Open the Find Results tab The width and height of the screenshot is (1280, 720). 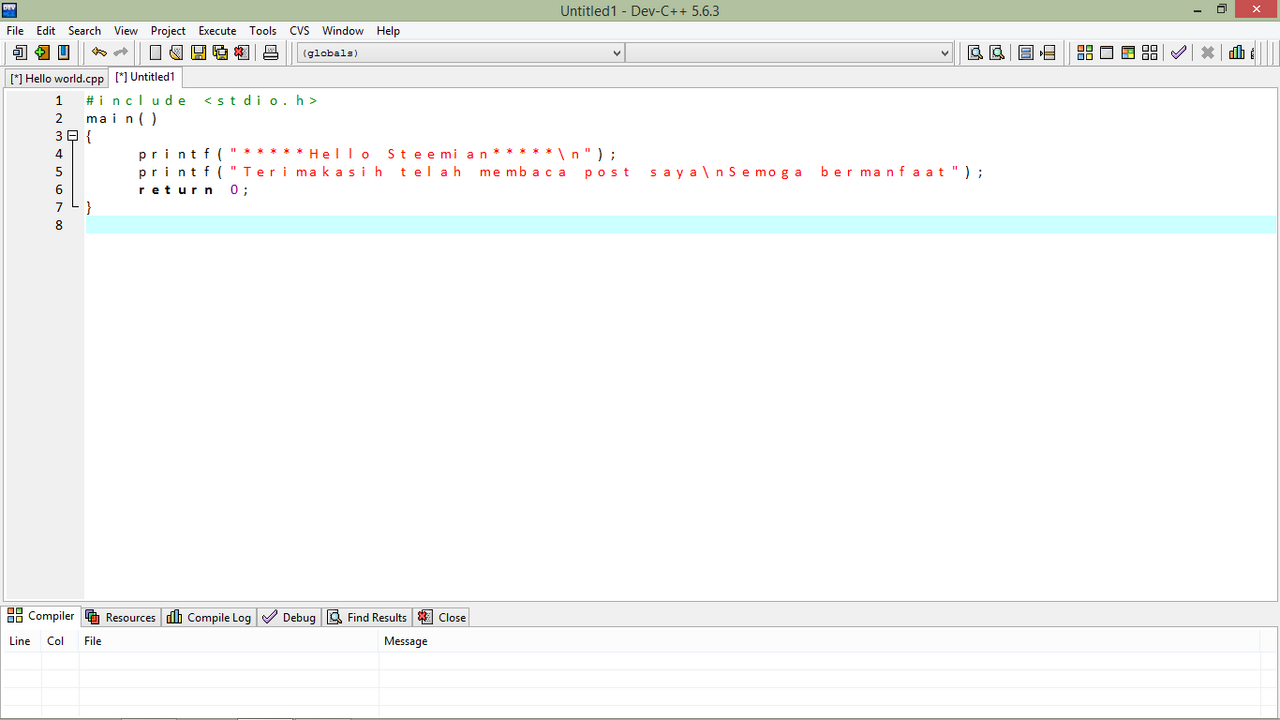(367, 617)
